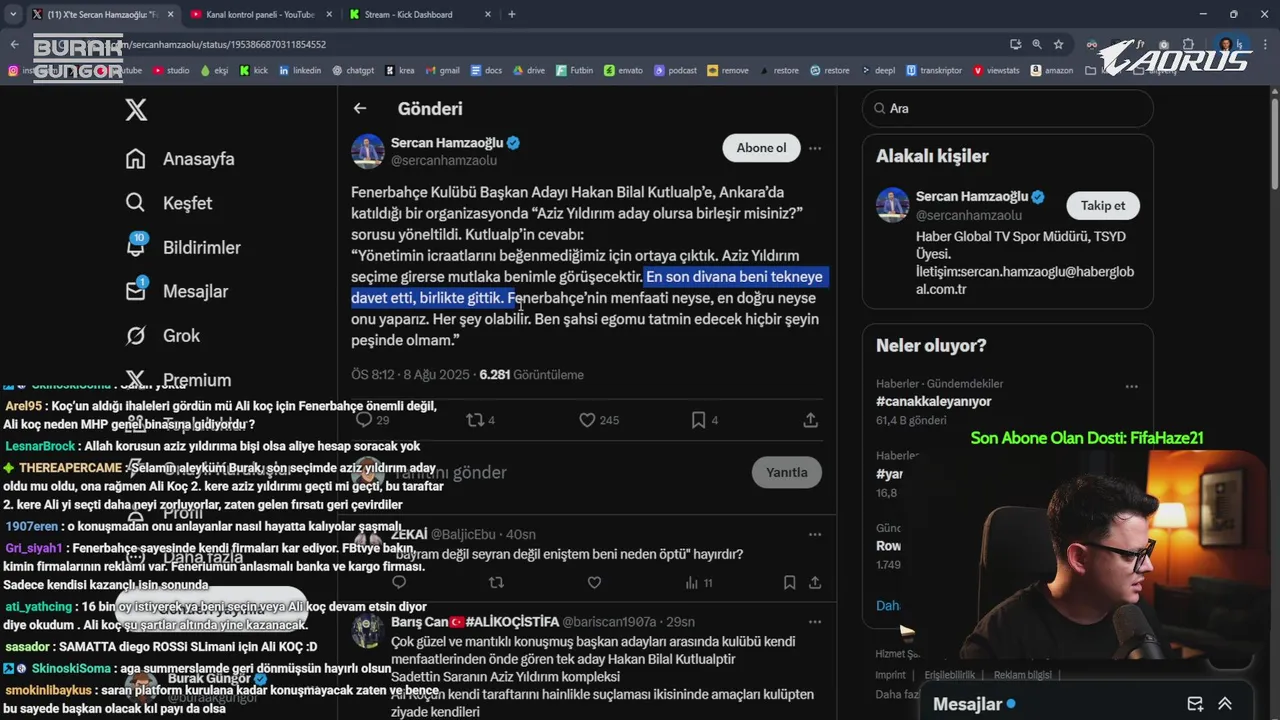Open more options for #canakkaleyanıyor trend
1280x720 pixels.
[1131, 386]
